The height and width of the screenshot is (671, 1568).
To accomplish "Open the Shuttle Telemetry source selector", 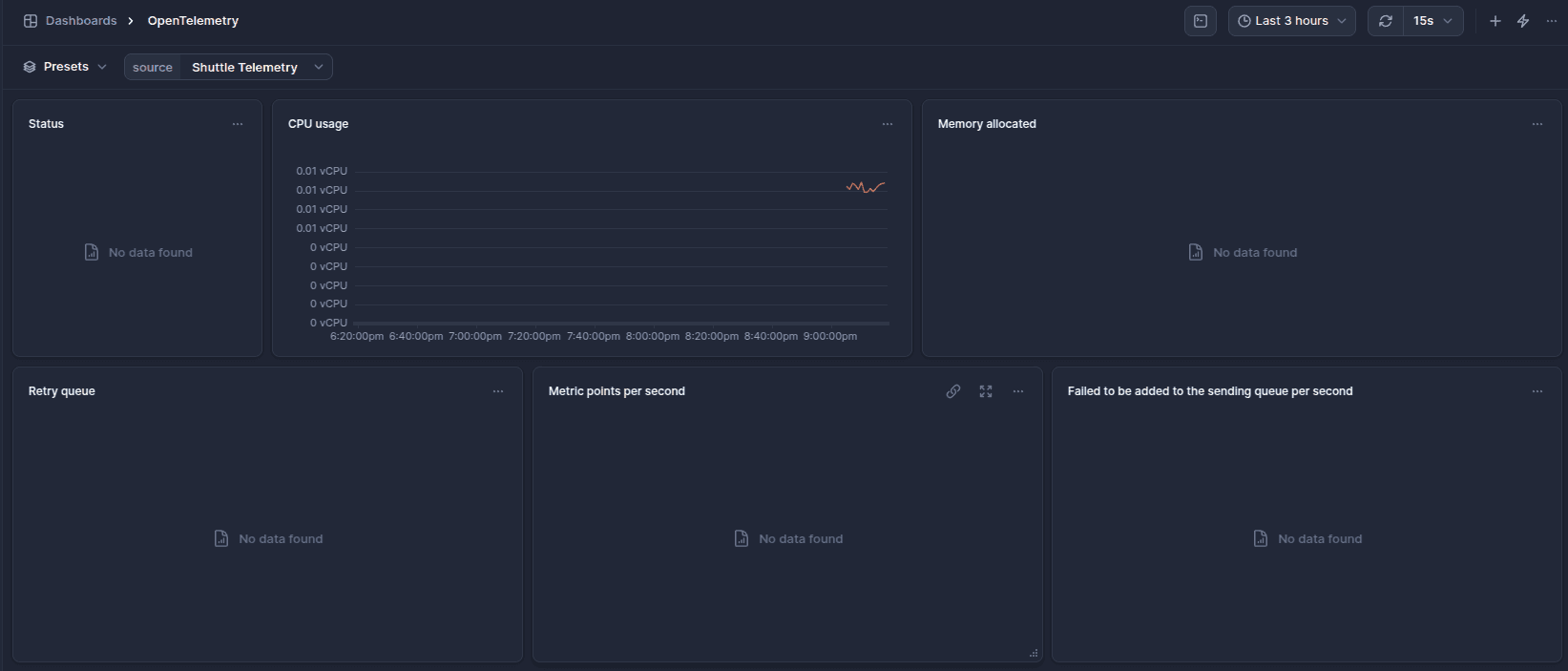I will coord(257,67).
